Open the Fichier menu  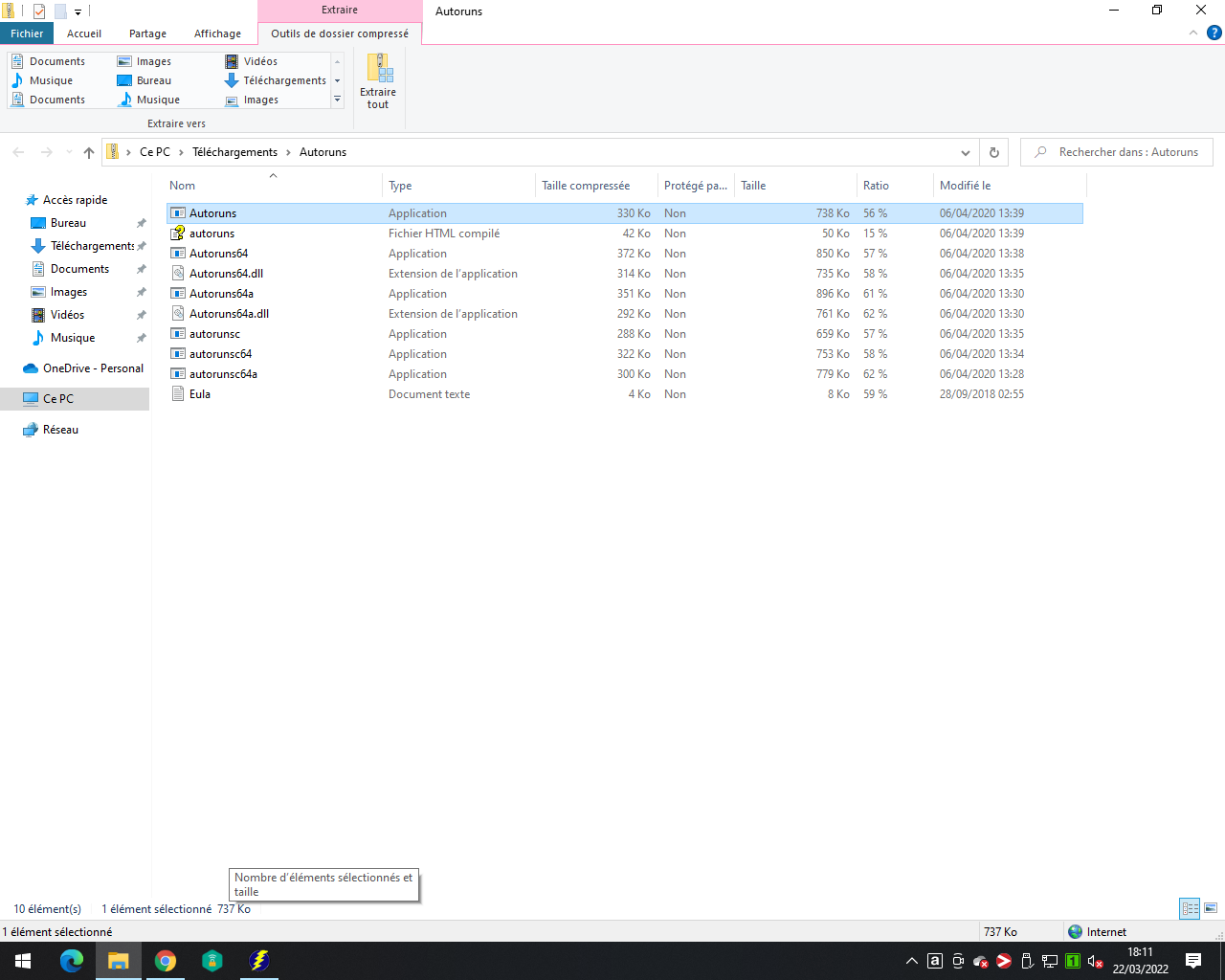pyautogui.click(x=27, y=33)
